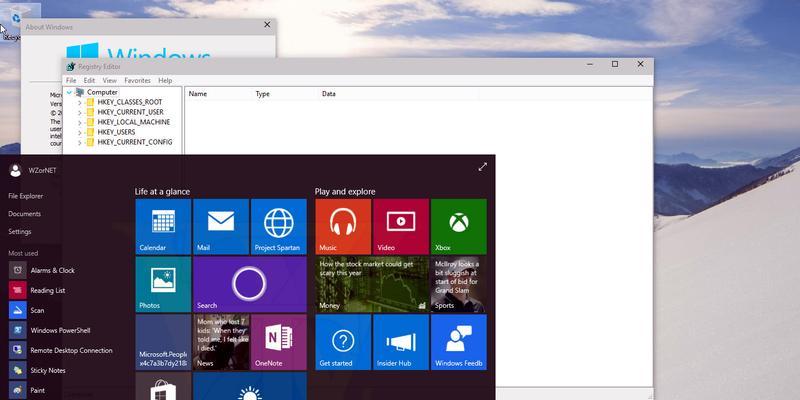Viewport: 800px width, 400px height.
Task: Collapse the Computer node in registry tree
Action: [x=69, y=92]
